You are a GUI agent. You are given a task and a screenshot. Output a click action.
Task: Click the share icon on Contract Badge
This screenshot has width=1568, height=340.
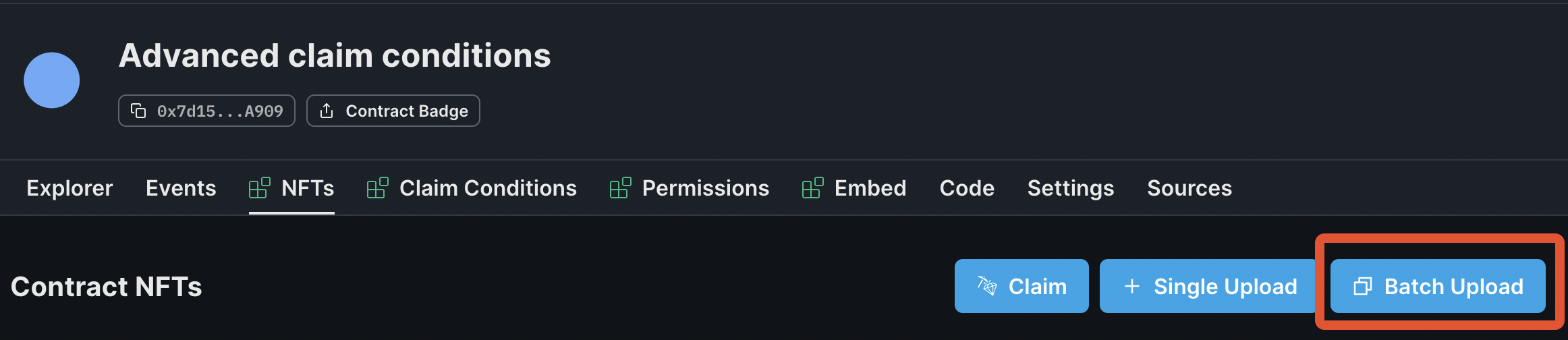click(327, 111)
